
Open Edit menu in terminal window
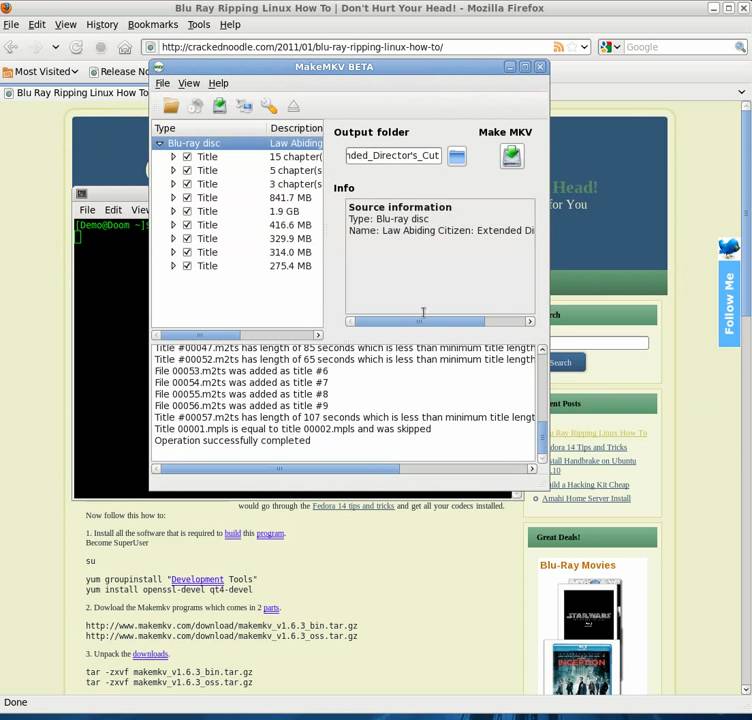pyautogui.click(x=113, y=210)
